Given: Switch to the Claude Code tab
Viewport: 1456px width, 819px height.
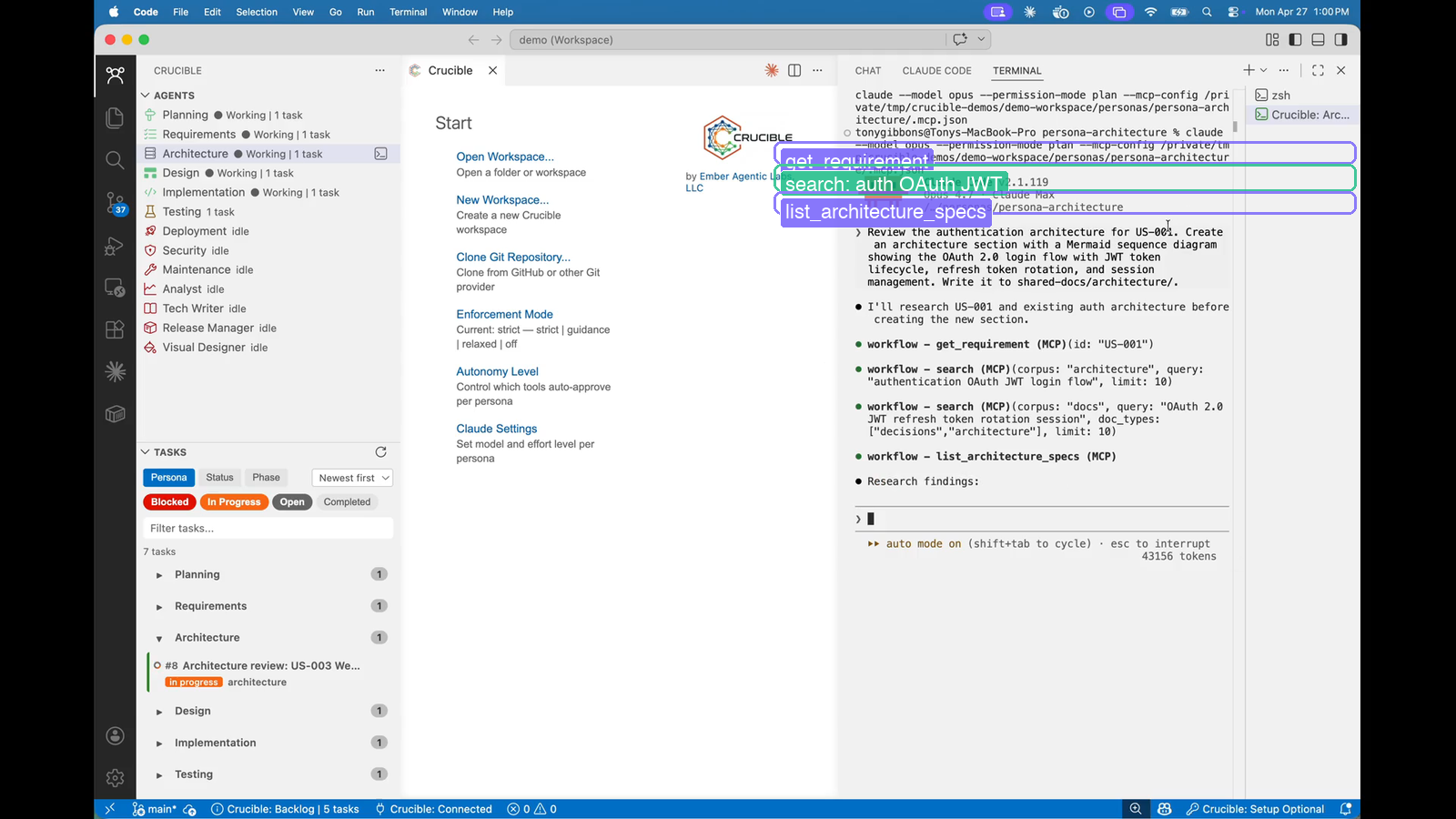Looking at the screenshot, I should 936,70.
